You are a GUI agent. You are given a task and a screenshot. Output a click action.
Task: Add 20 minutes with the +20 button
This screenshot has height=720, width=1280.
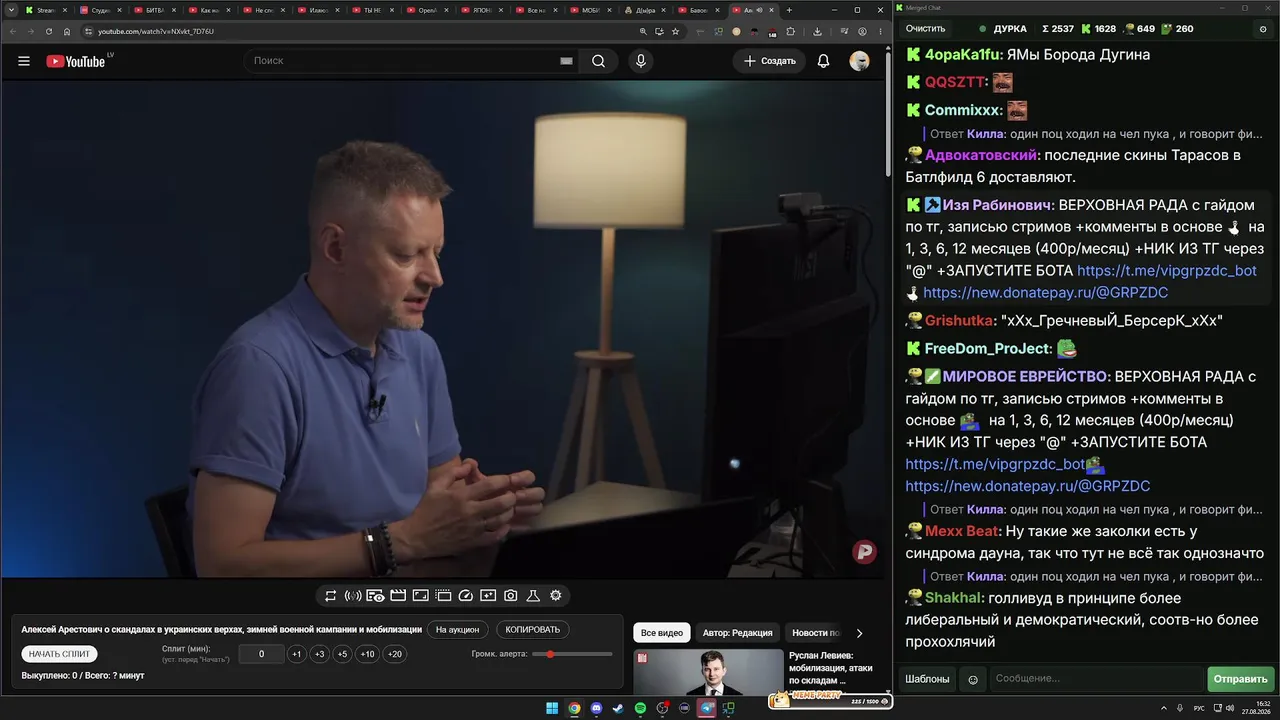[x=395, y=654]
